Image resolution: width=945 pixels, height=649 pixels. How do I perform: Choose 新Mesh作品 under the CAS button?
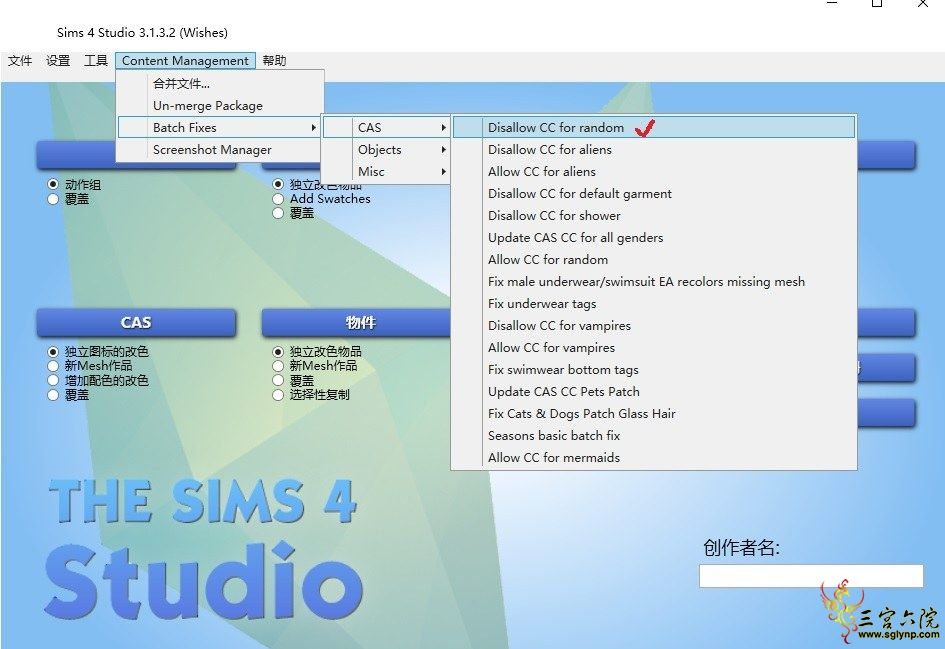tap(53, 366)
